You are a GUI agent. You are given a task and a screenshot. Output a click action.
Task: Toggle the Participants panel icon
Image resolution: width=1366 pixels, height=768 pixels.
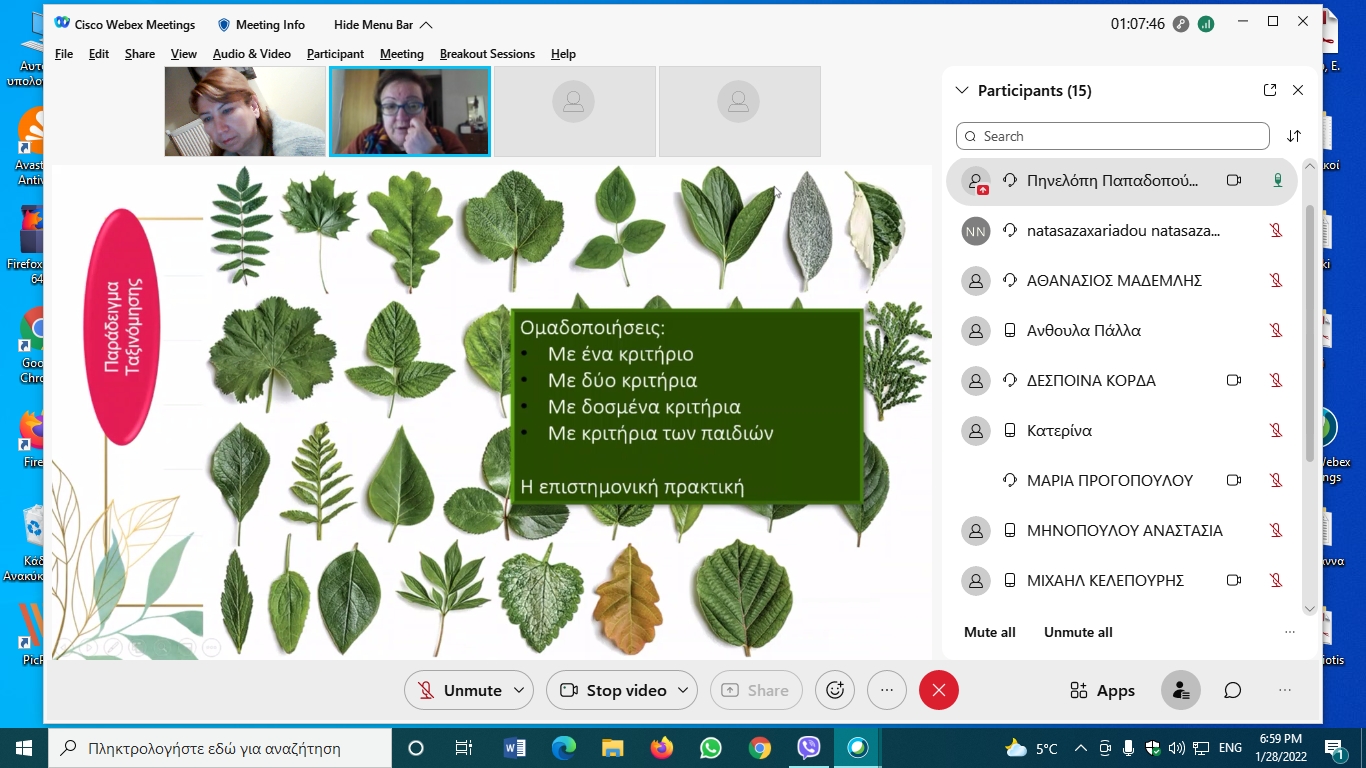click(1181, 690)
